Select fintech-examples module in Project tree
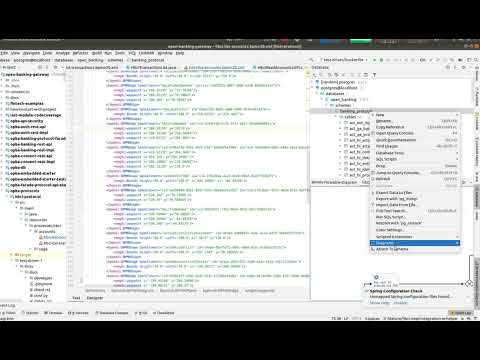Image resolution: width=480 pixels, height=360 pixels. click(x=27, y=104)
